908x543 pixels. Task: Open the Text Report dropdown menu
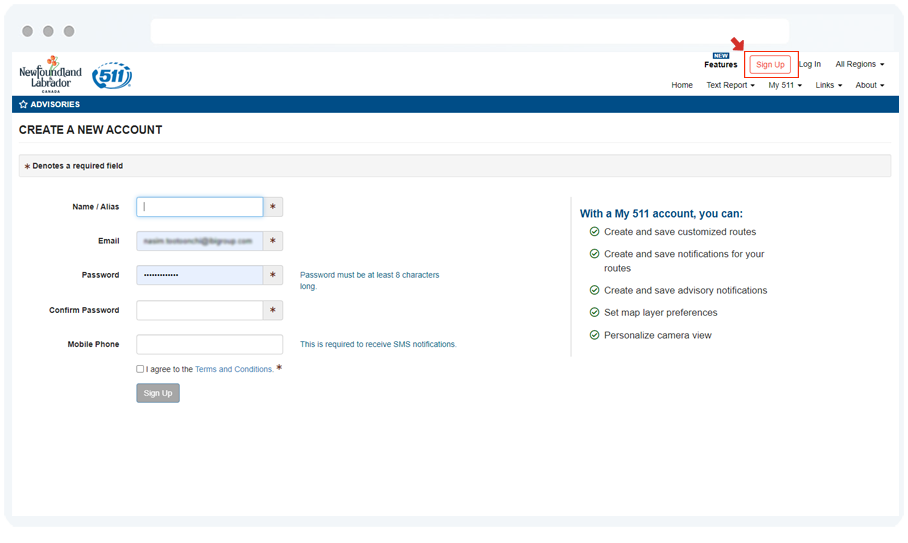[x=730, y=85]
